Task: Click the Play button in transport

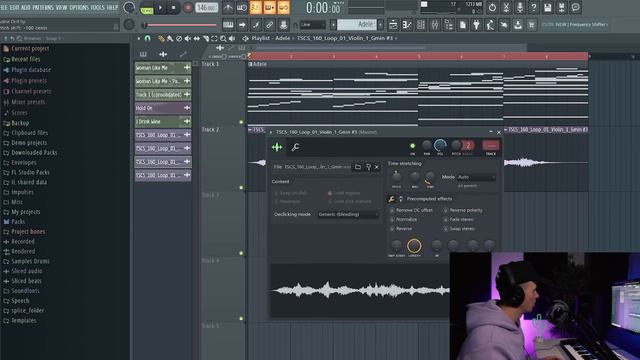Action: coord(160,7)
